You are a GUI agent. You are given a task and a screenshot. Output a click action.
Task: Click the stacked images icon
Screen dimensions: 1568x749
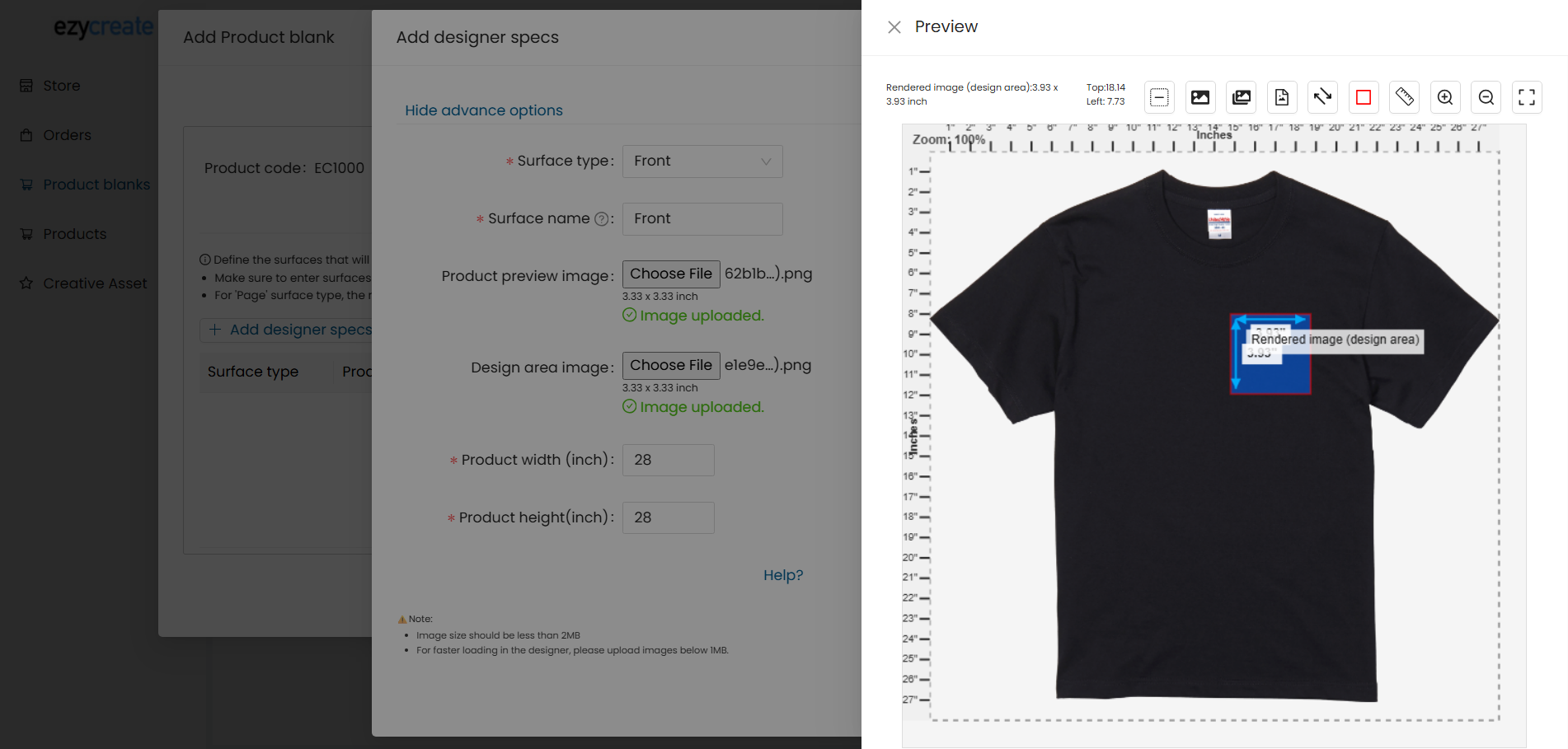click(1241, 97)
